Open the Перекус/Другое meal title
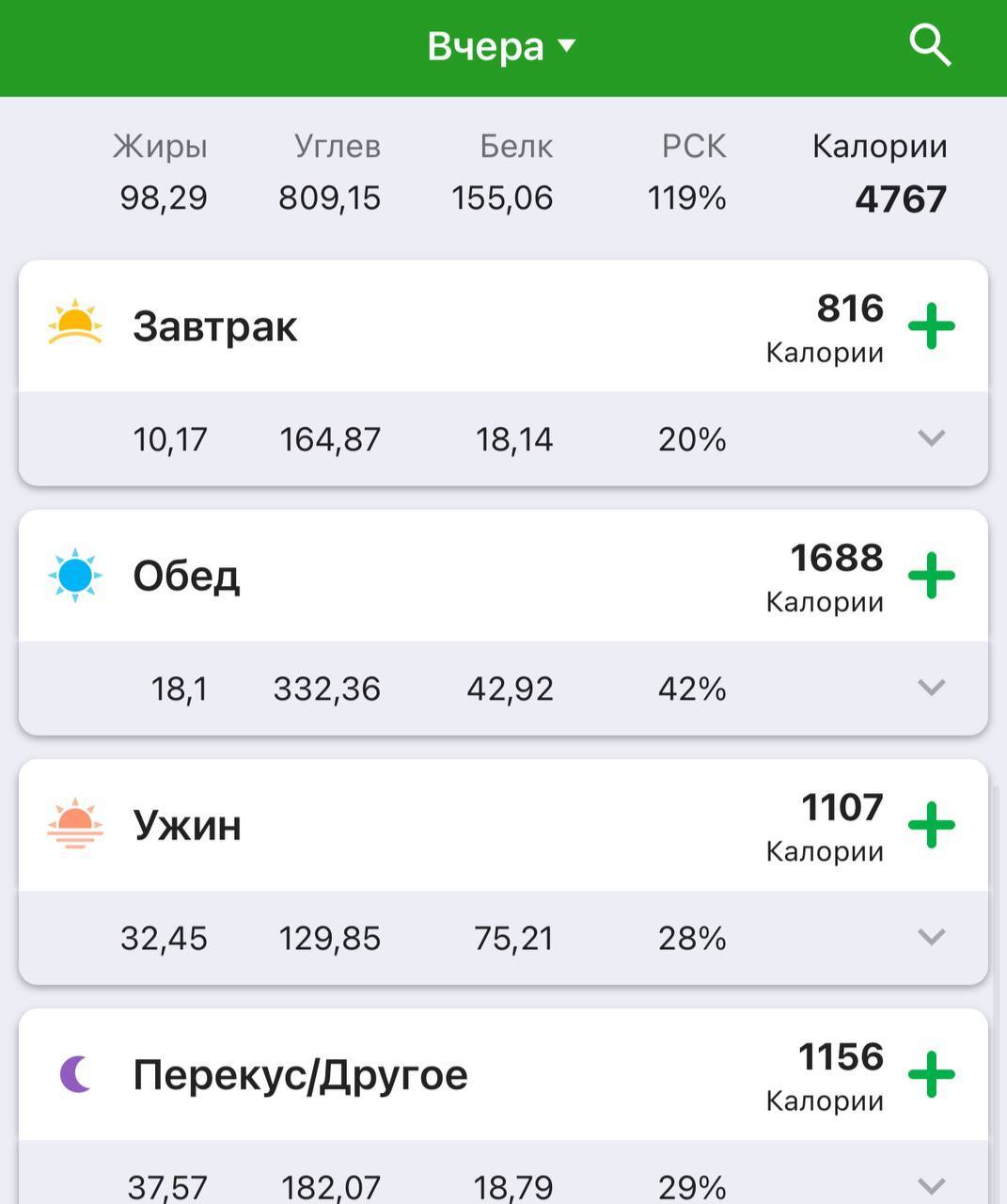1007x1204 pixels. [300, 1074]
